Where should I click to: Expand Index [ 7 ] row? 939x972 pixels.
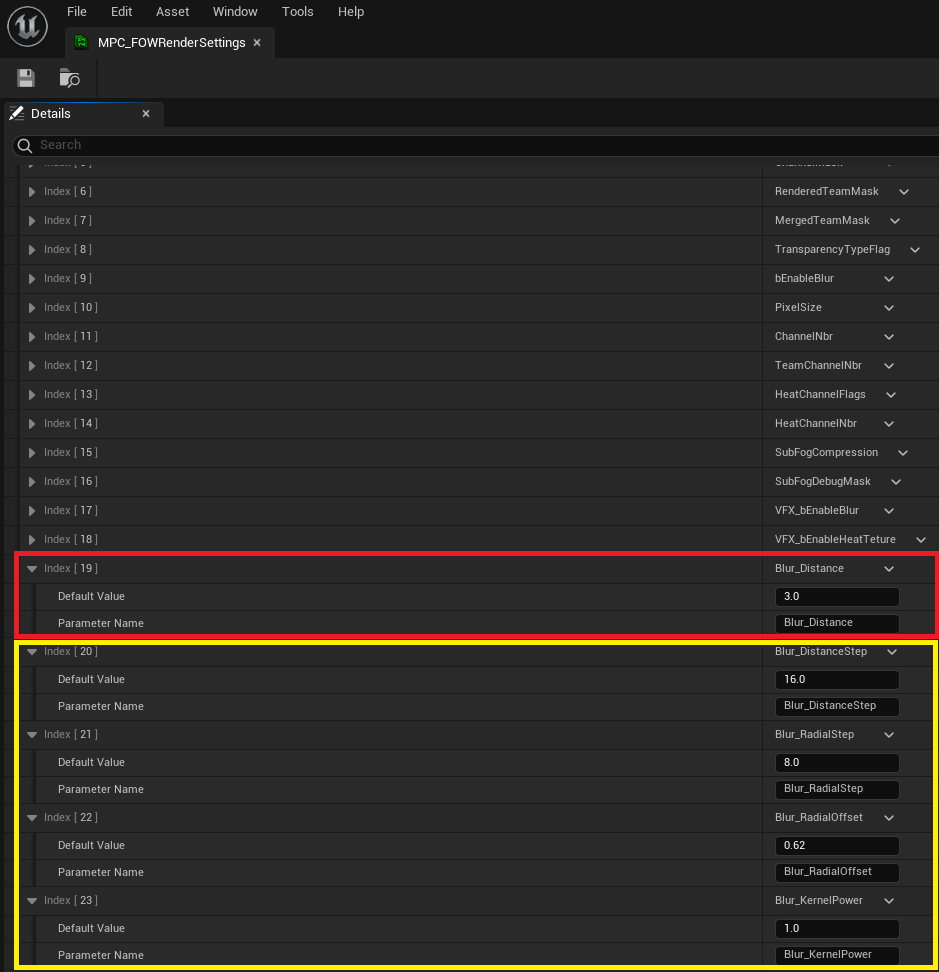(x=32, y=221)
